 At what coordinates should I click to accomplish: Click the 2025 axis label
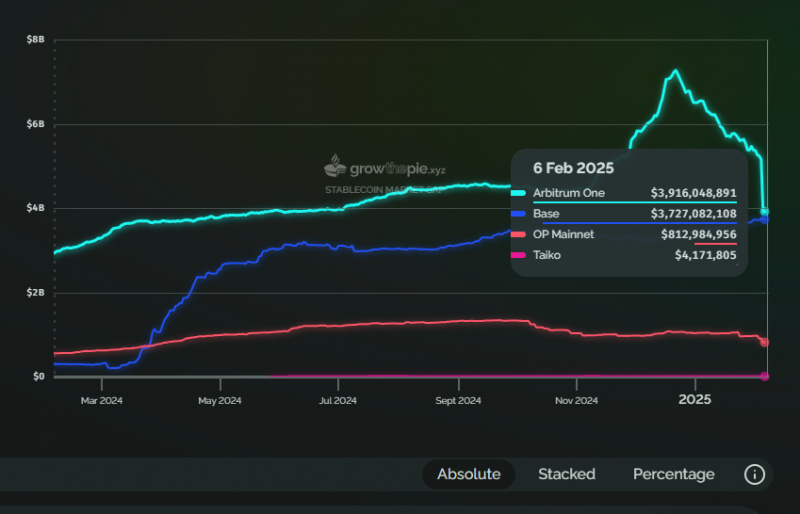694,400
